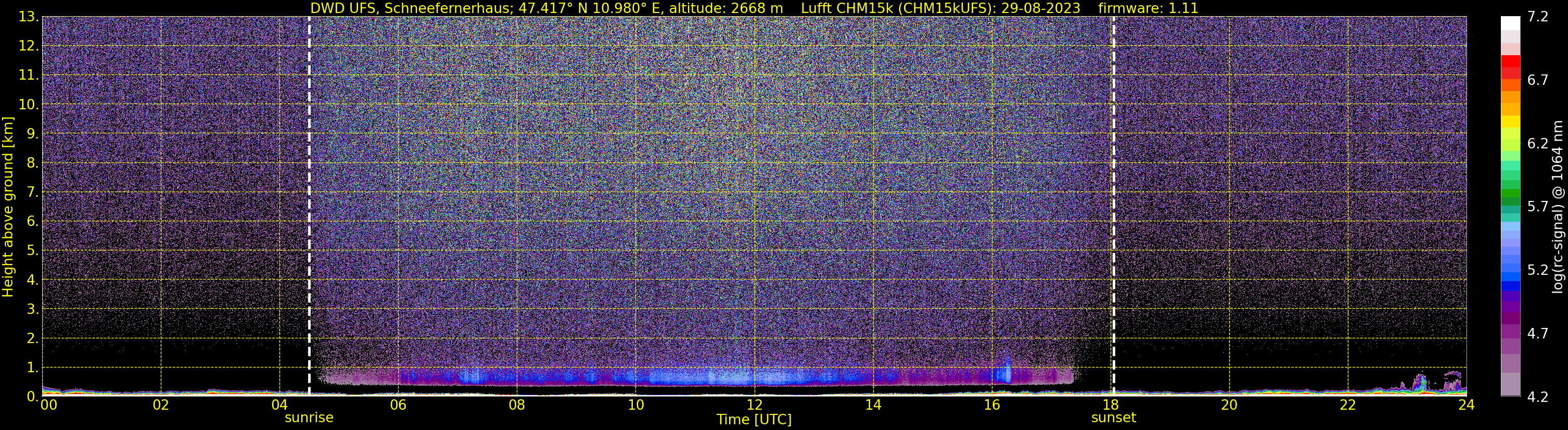
Task: Click the "sunset" label below the time axis
Action: pos(1113,418)
